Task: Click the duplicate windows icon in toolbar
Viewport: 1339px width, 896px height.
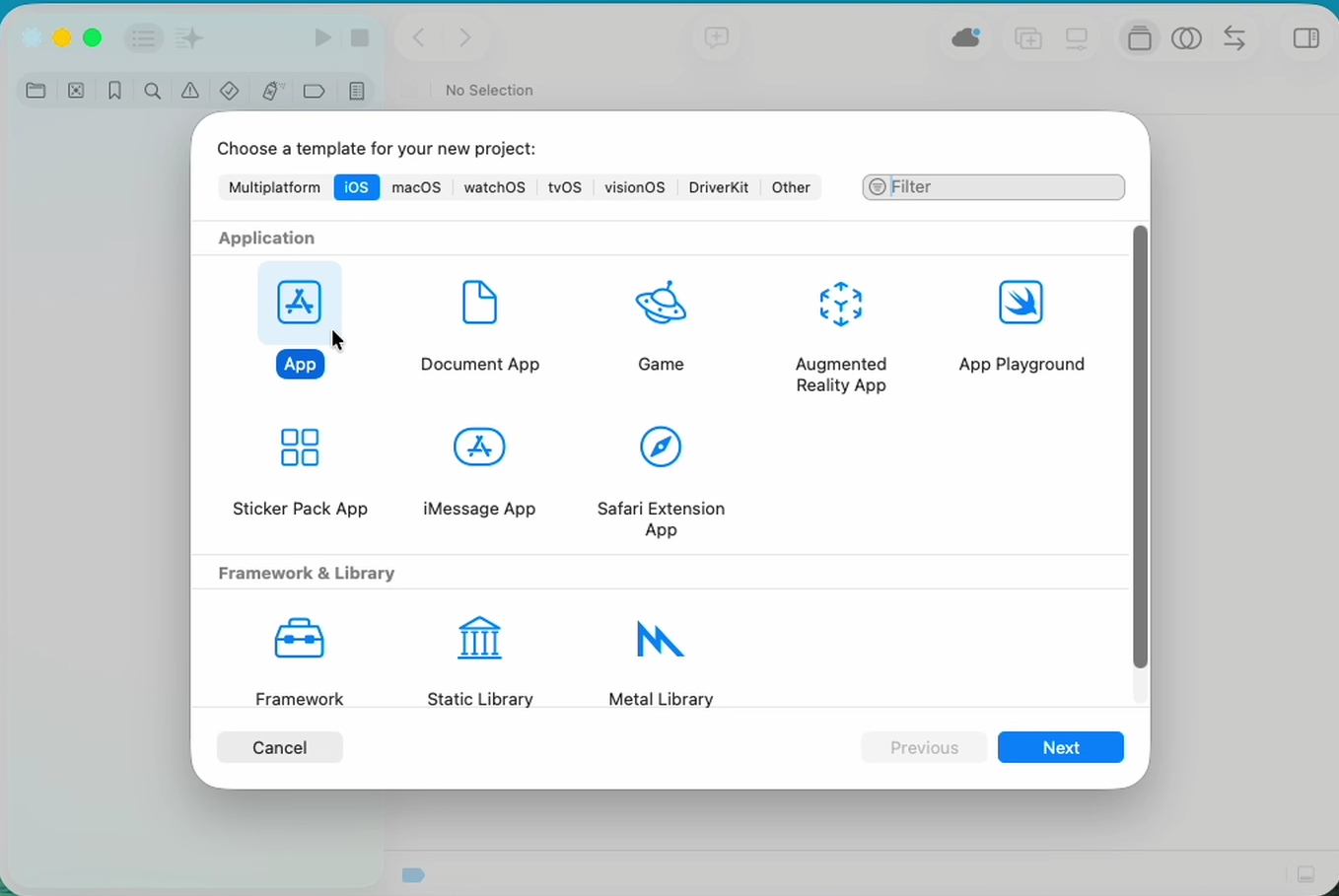Action: click(1028, 38)
